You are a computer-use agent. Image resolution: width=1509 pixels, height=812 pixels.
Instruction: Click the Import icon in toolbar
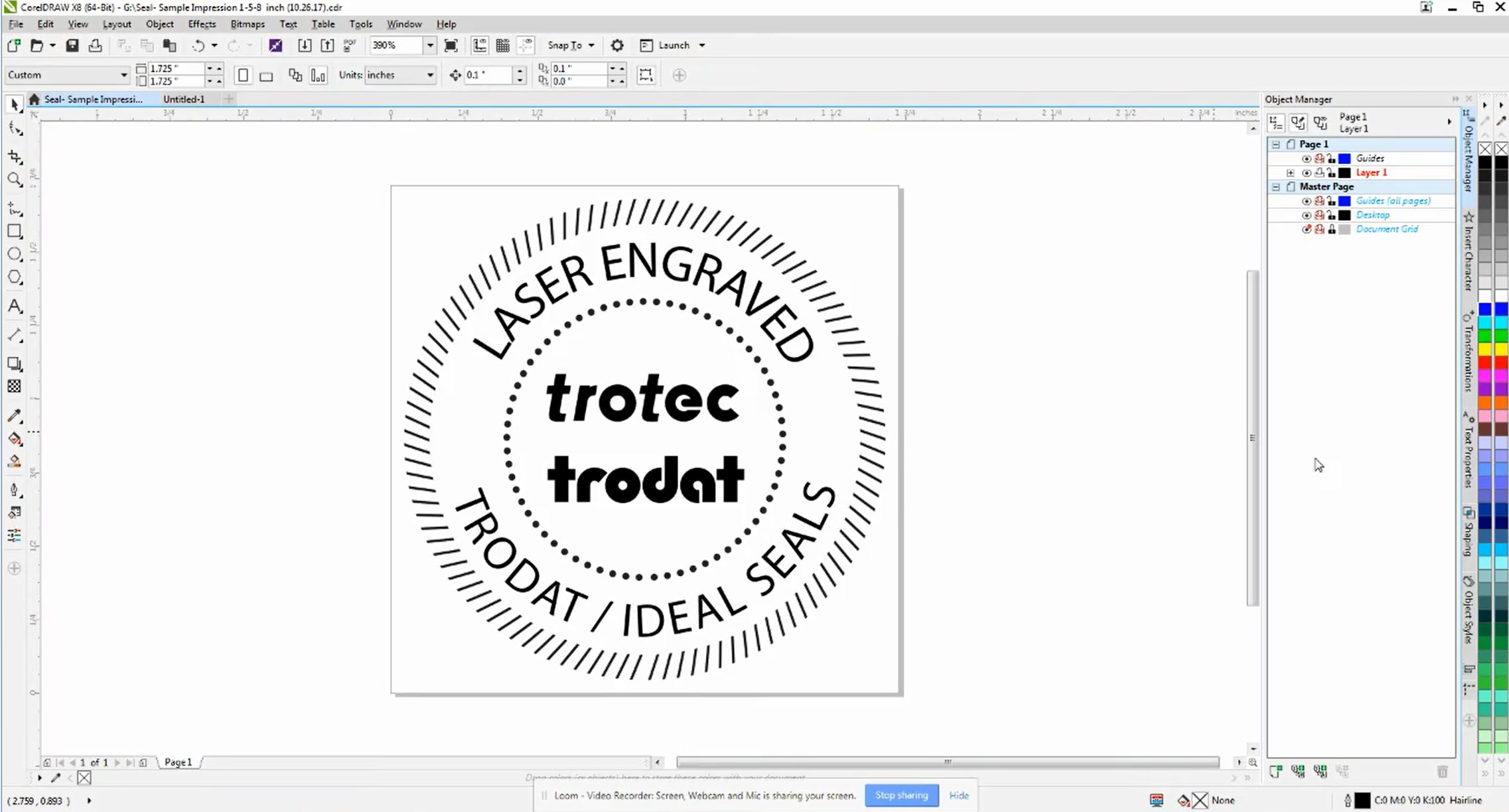pos(305,45)
